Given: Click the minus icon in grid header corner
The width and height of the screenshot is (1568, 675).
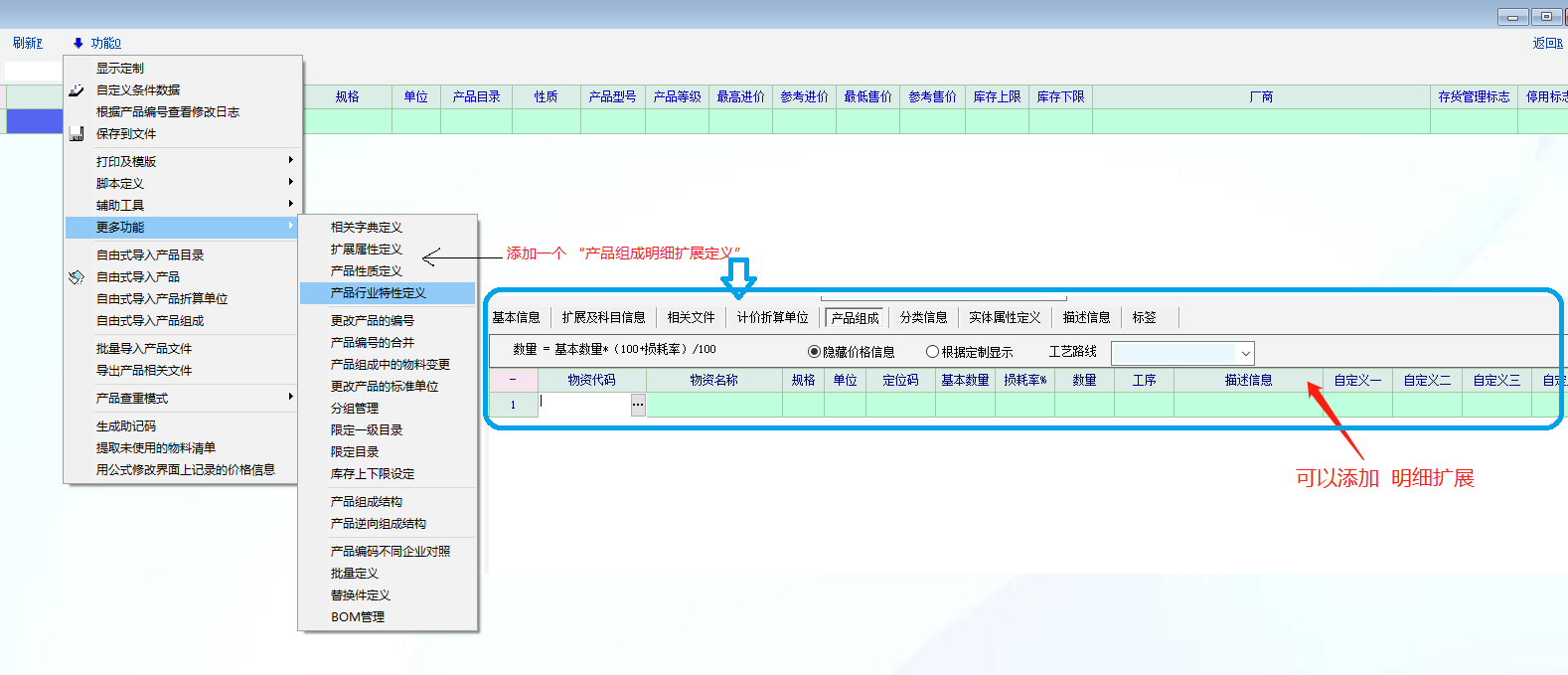Looking at the screenshot, I should [513, 380].
